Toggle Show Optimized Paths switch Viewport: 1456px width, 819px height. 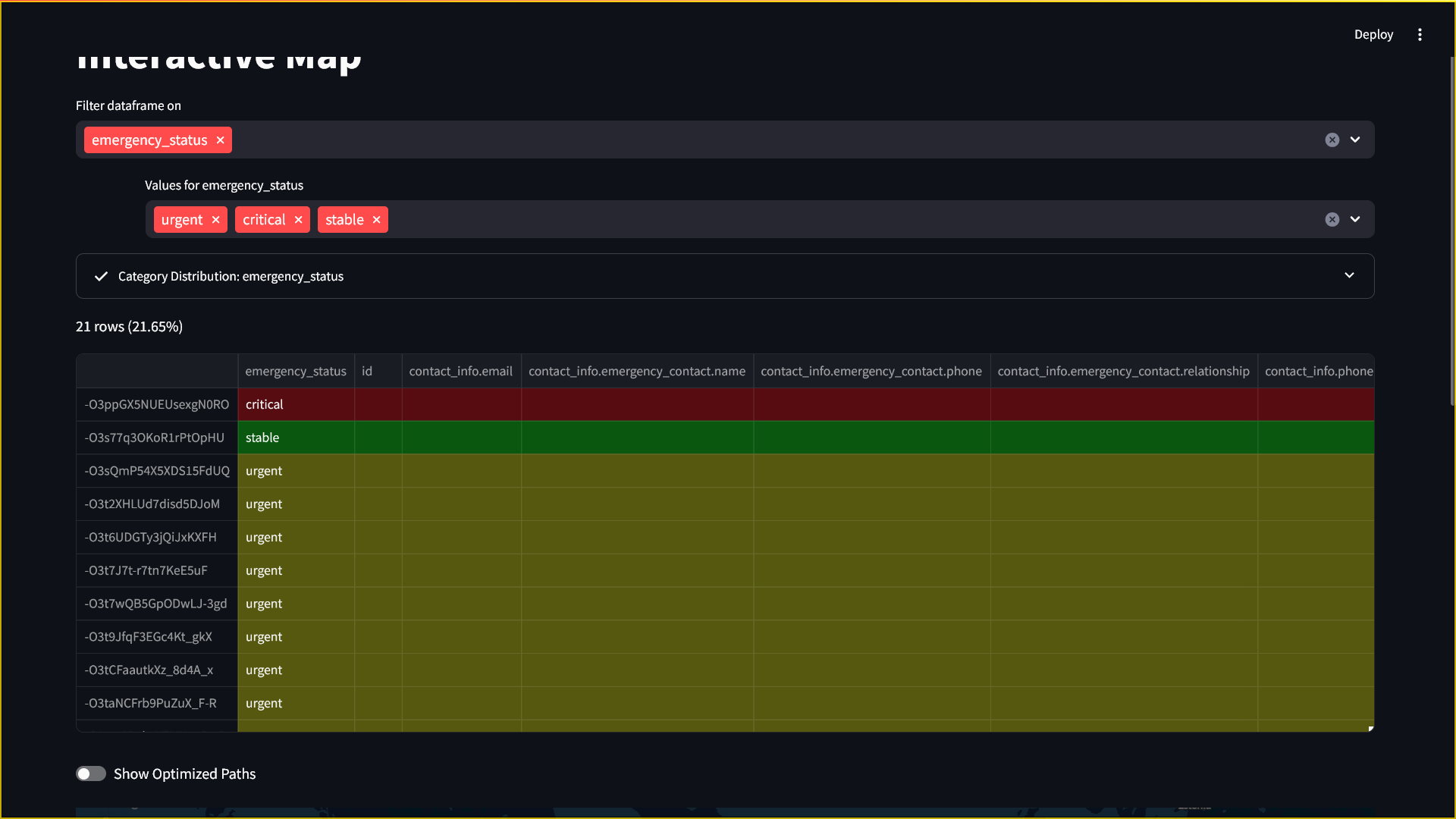click(91, 774)
